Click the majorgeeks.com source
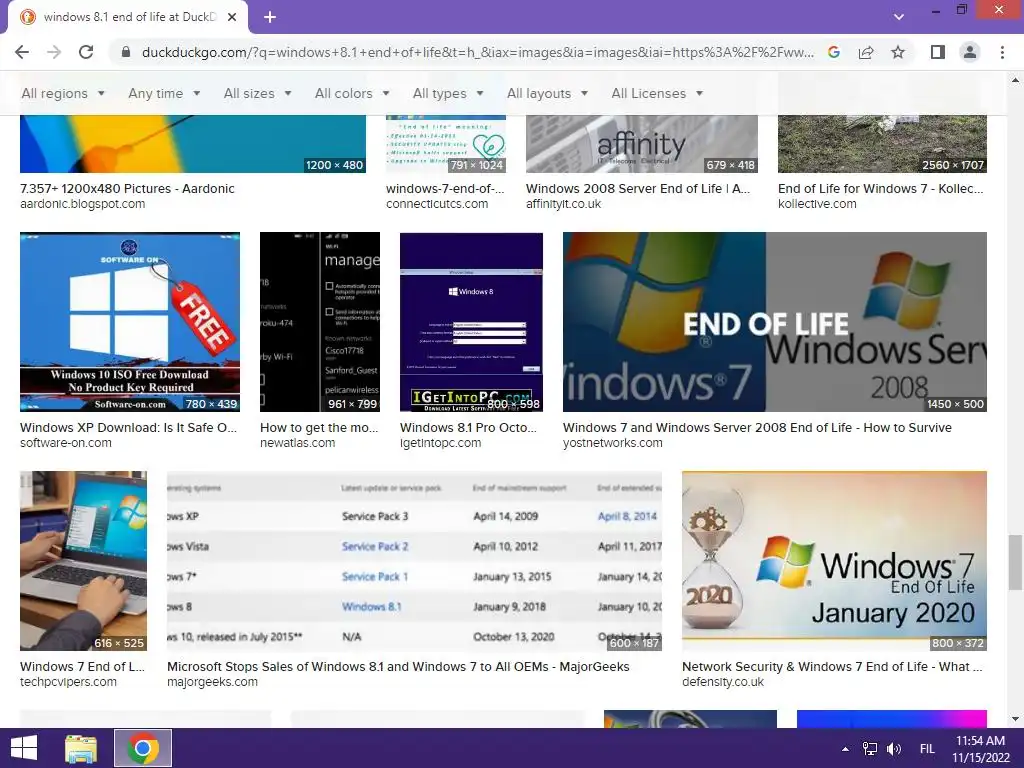The height and width of the screenshot is (768, 1024). [212, 682]
